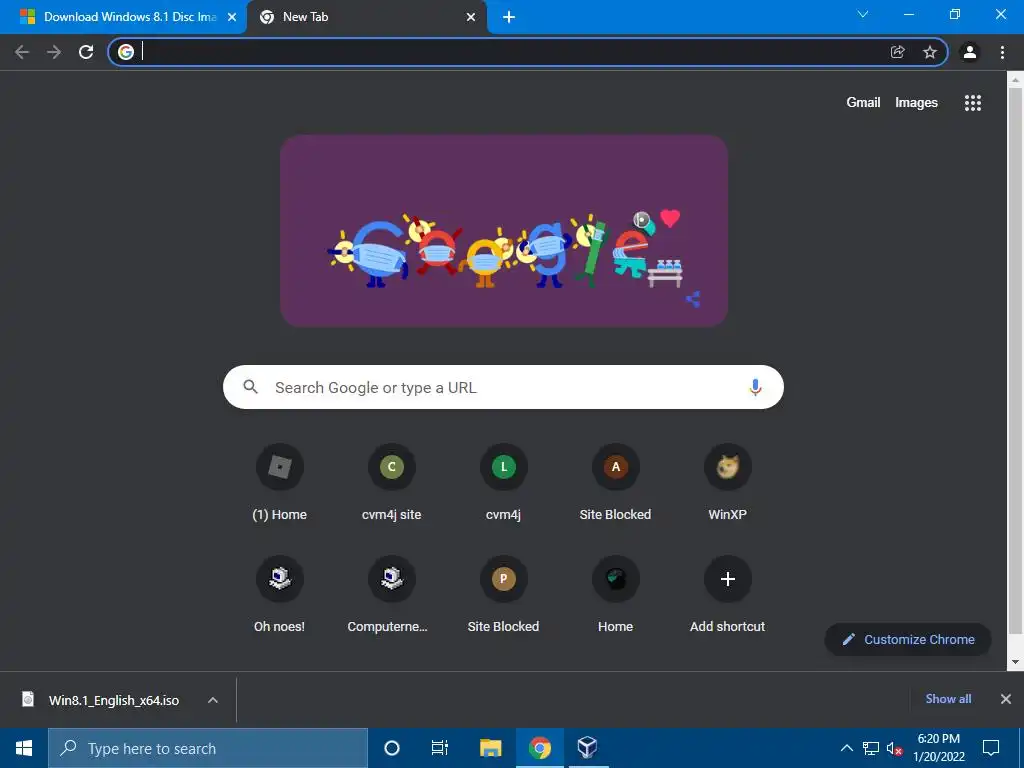Click the muted volume icon in tray
The image size is (1024, 768).
pyautogui.click(x=894, y=748)
